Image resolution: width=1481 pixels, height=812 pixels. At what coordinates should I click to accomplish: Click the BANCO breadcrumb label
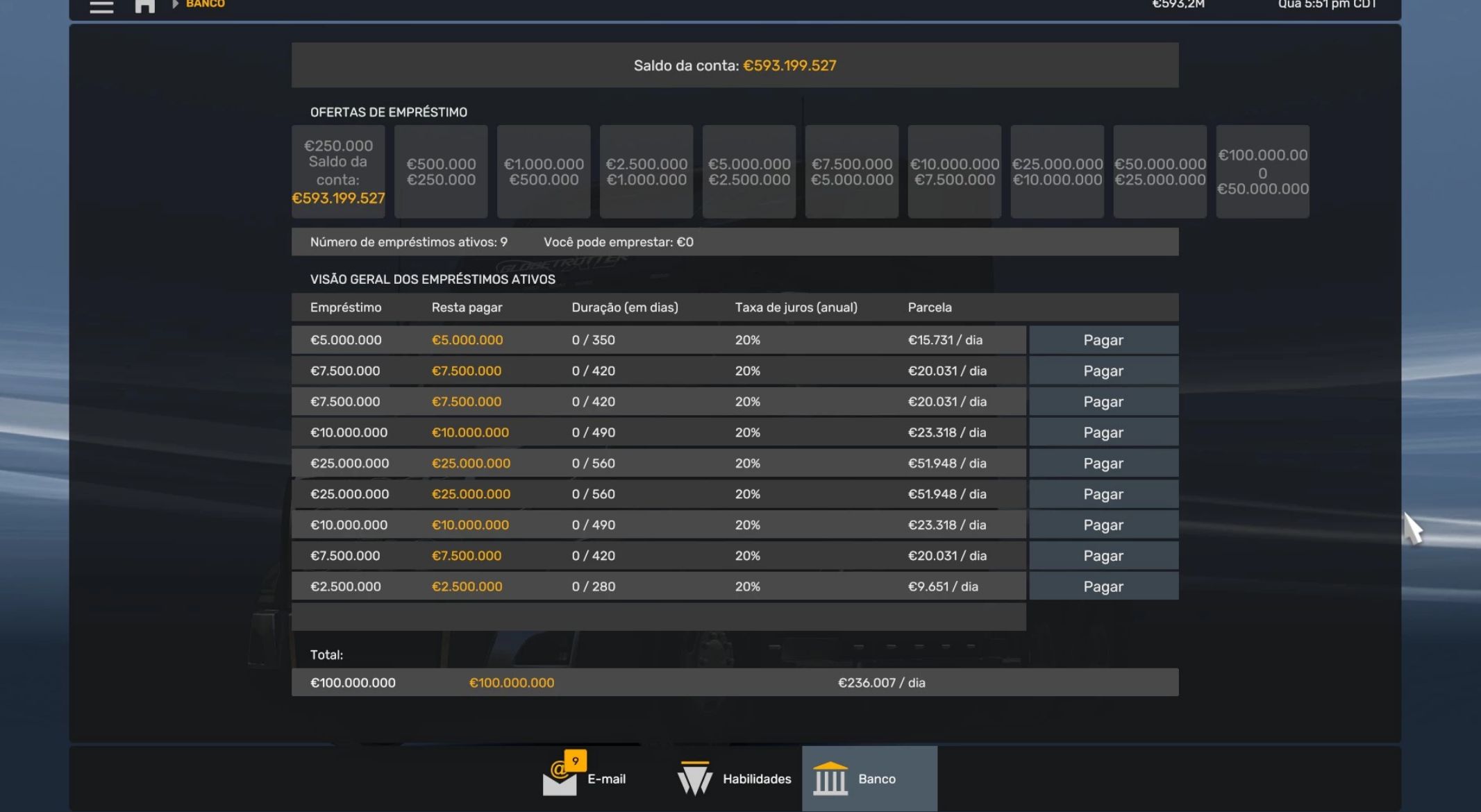coord(206,4)
